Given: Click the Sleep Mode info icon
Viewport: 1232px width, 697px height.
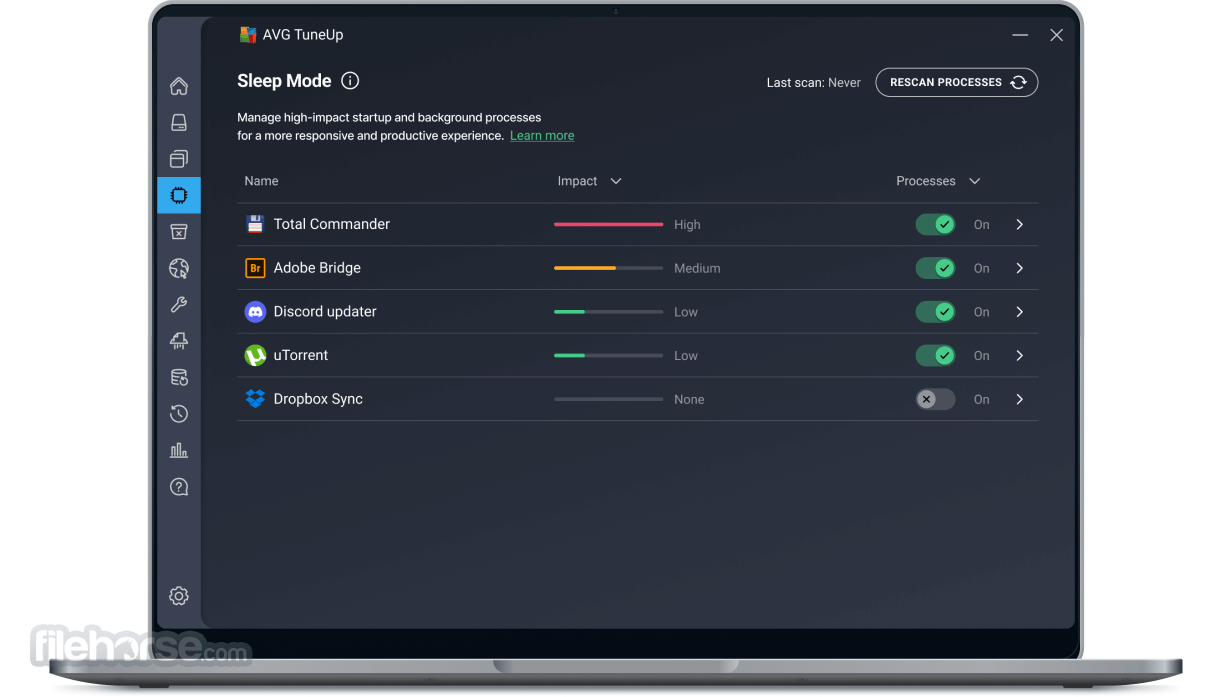Looking at the screenshot, I should pos(350,81).
